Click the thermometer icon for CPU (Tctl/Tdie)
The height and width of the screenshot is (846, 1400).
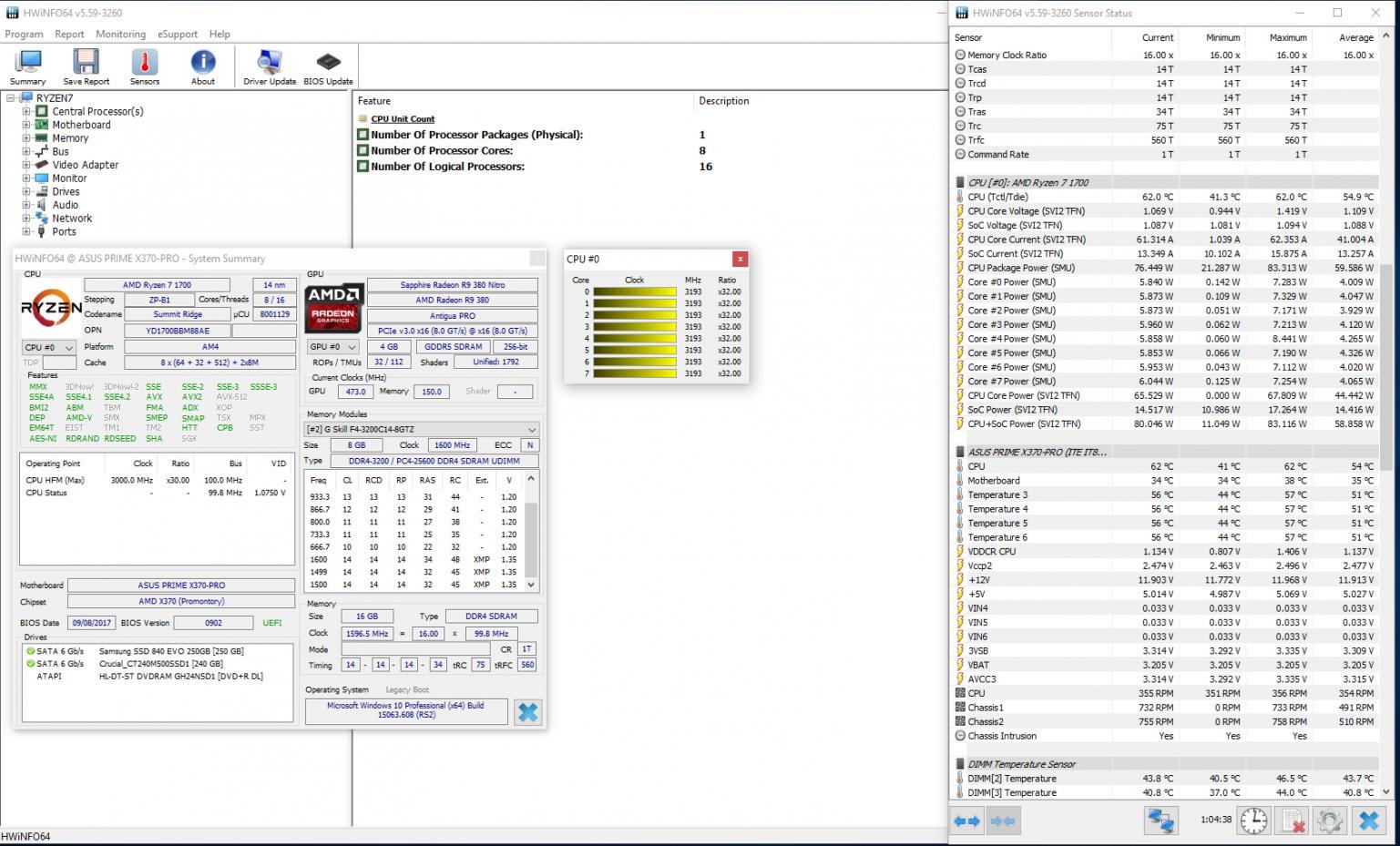(x=960, y=197)
